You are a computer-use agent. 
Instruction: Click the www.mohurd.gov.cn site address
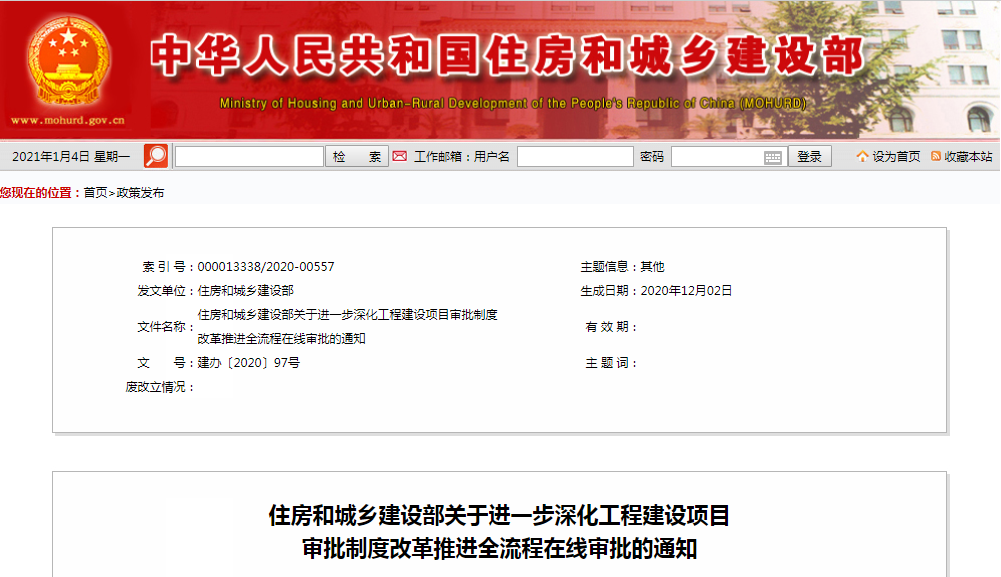68,121
